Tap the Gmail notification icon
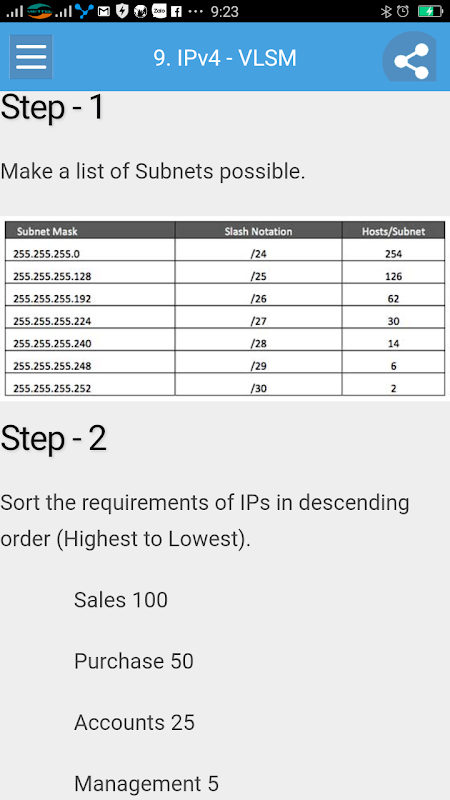The width and height of the screenshot is (450, 800). pos(104,11)
